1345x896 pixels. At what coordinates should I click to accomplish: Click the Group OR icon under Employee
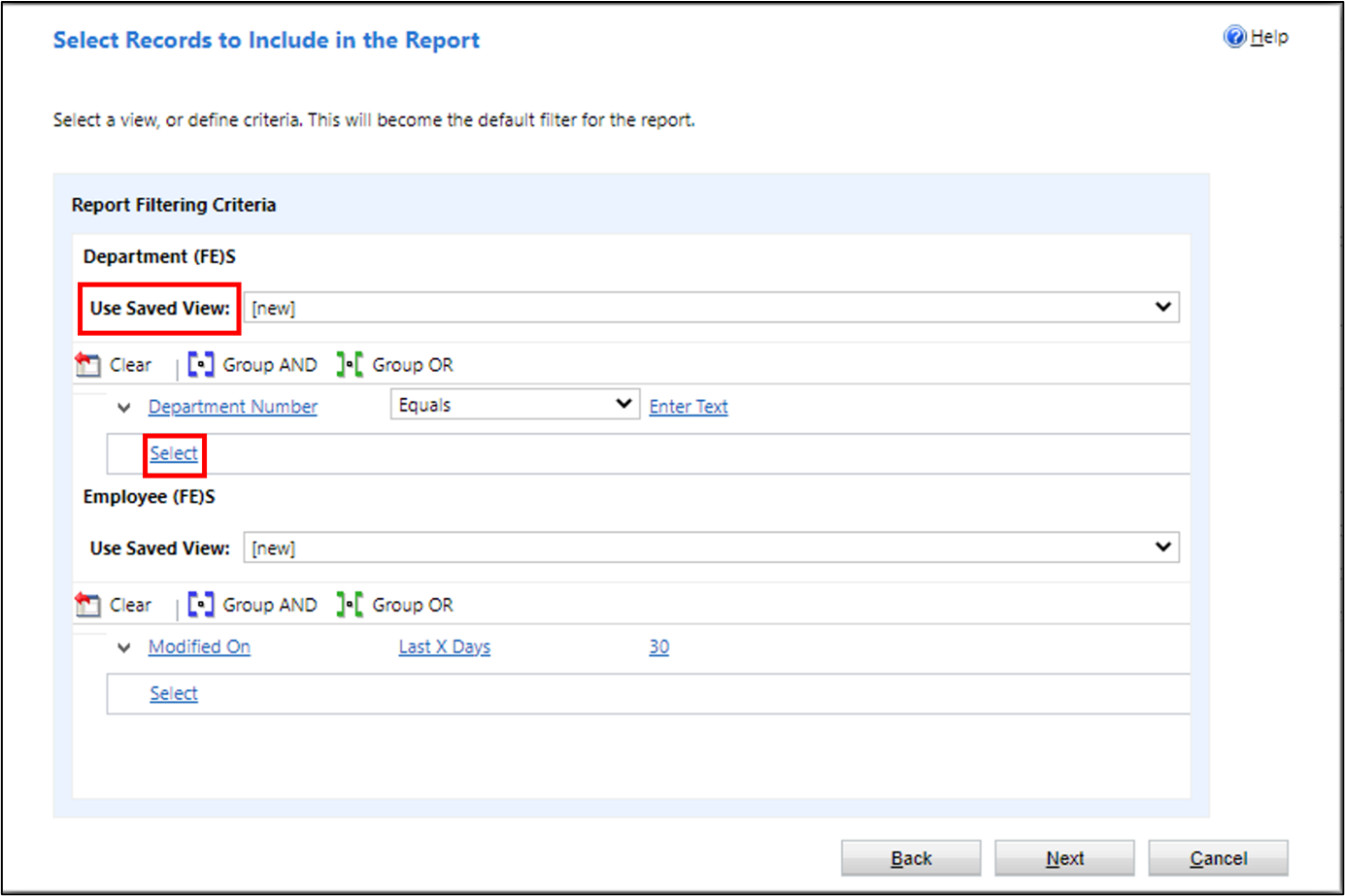coord(350,605)
